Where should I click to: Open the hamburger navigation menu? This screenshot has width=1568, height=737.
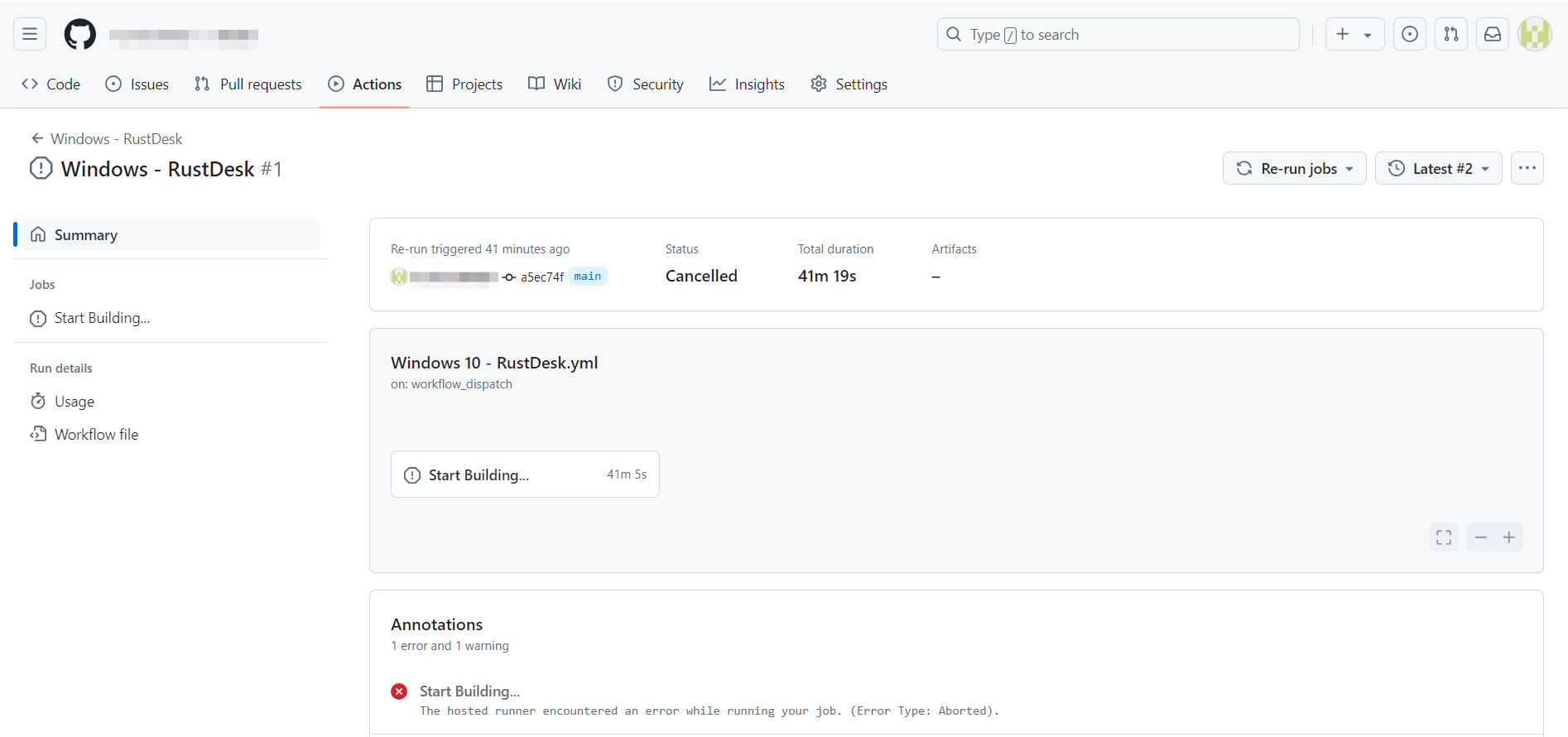point(30,34)
